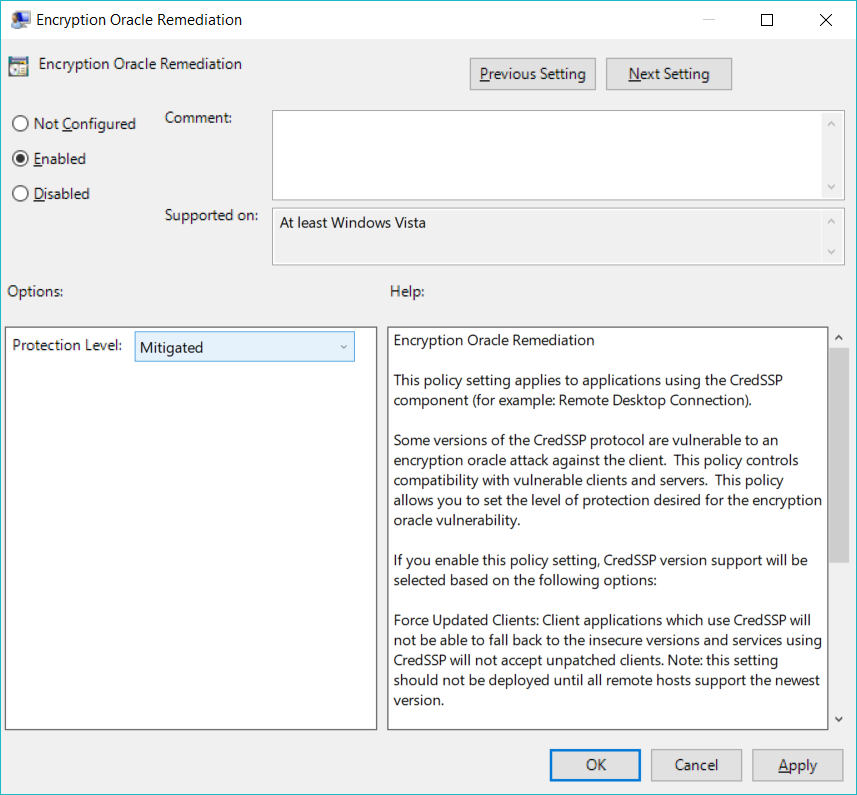The height and width of the screenshot is (795, 857).
Task: Click the Comment box scroll down arrow
Action: click(831, 187)
